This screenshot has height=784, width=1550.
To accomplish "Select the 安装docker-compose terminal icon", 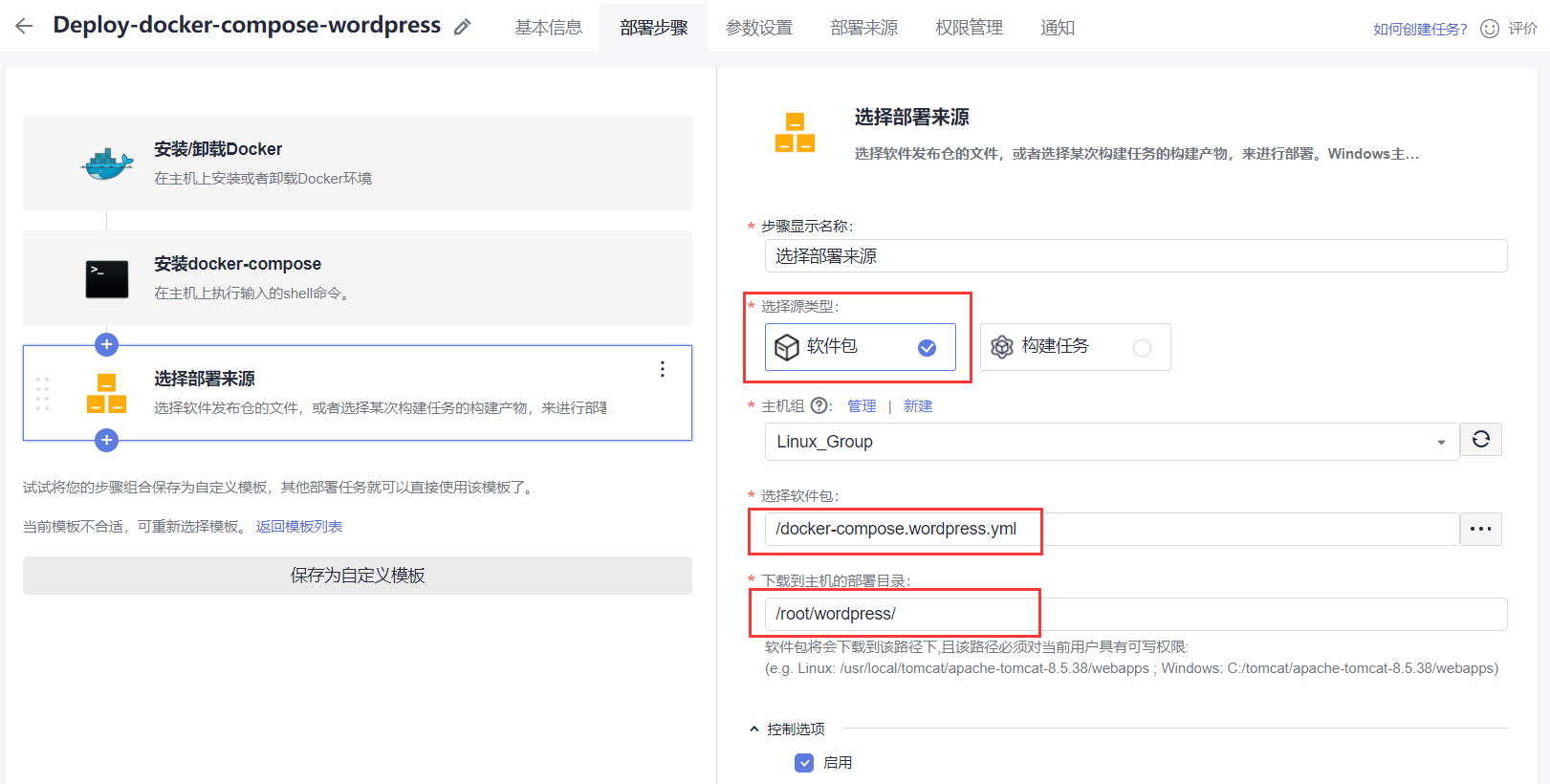I will pos(107,279).
